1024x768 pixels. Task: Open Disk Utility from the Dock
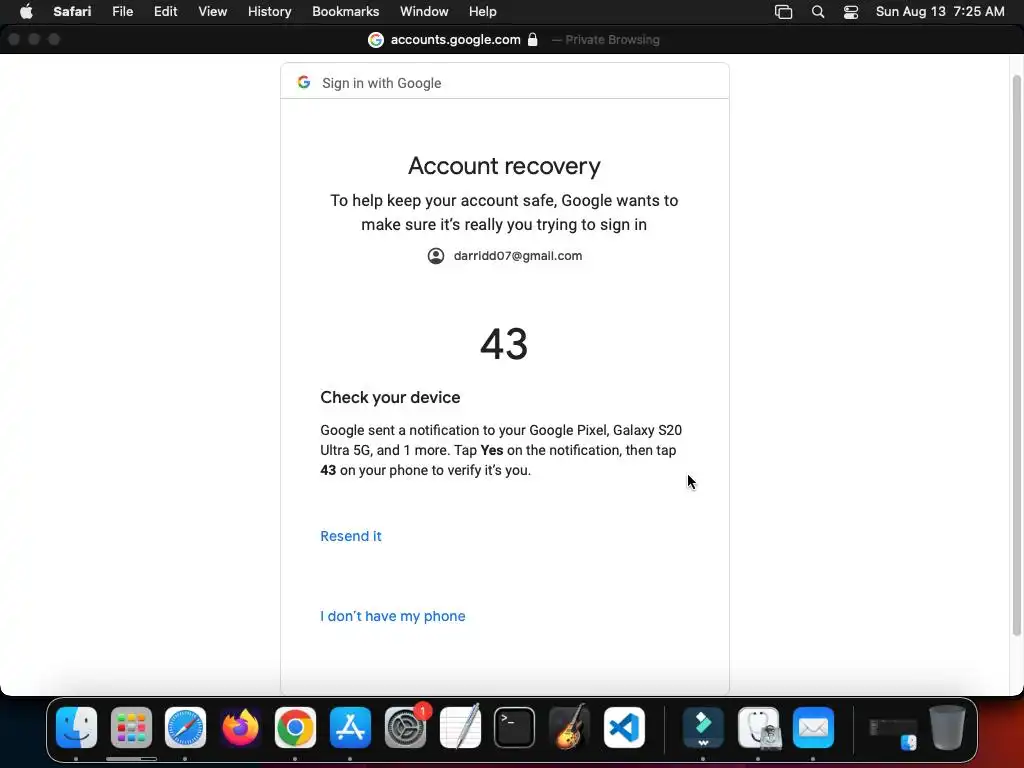tap(758, 728)
